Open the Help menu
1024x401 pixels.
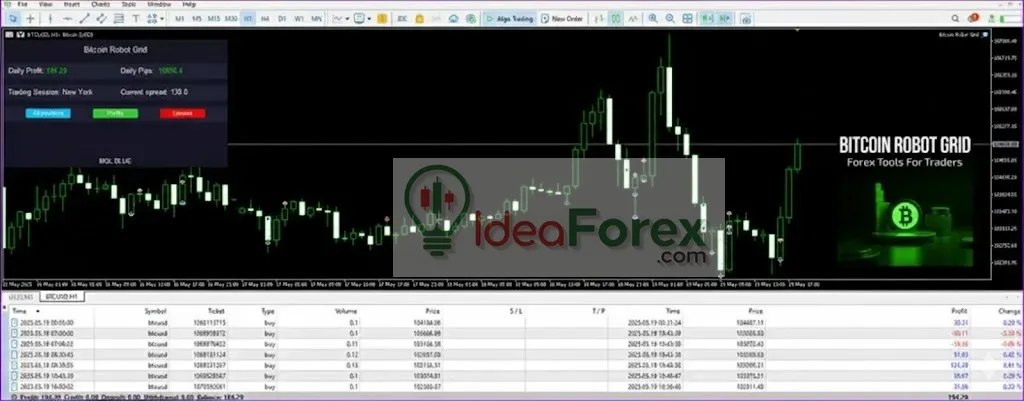189,4
